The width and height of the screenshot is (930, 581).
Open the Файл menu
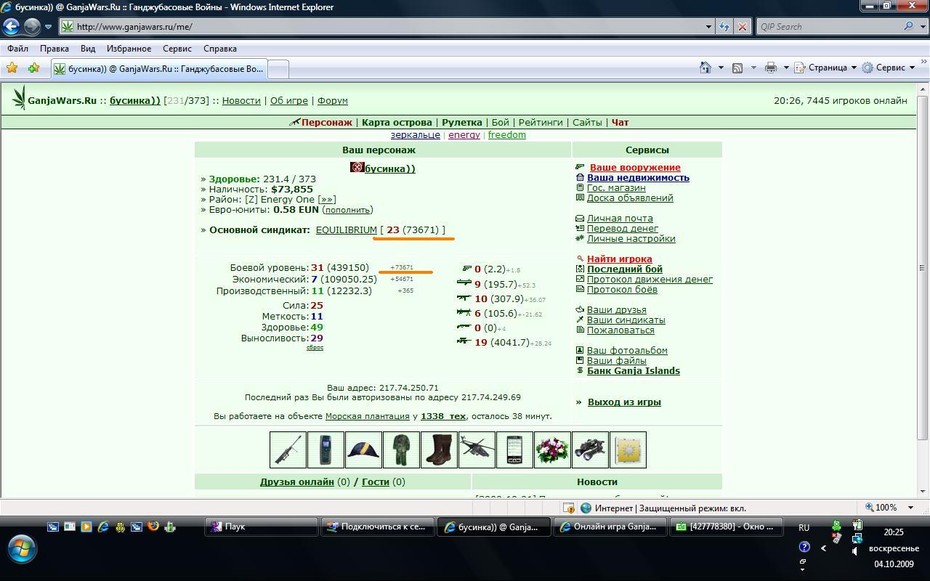(x=18, y=49)
